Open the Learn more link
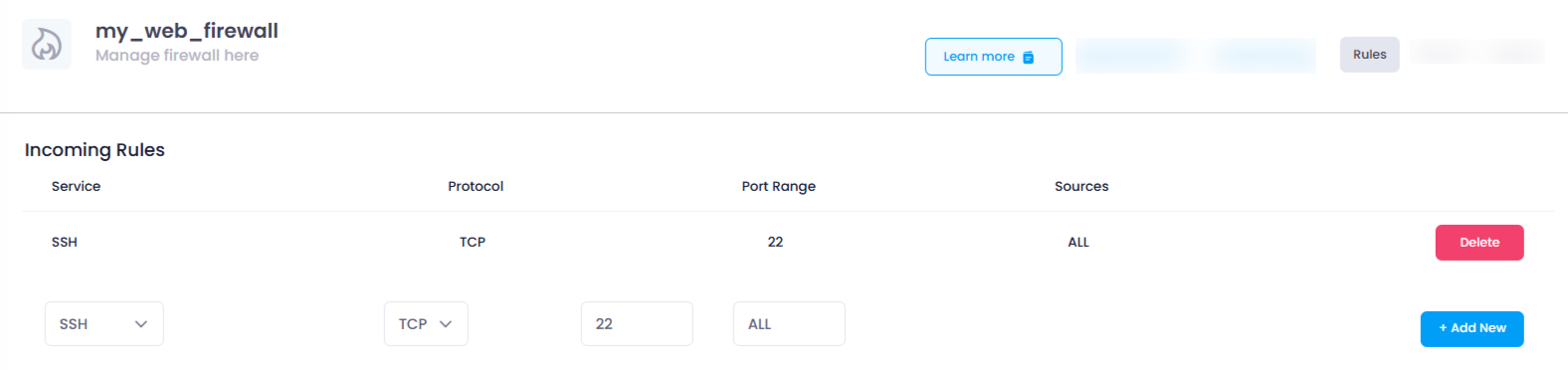This screenshot has width=1568, height=370. click(x=993, y=57)
